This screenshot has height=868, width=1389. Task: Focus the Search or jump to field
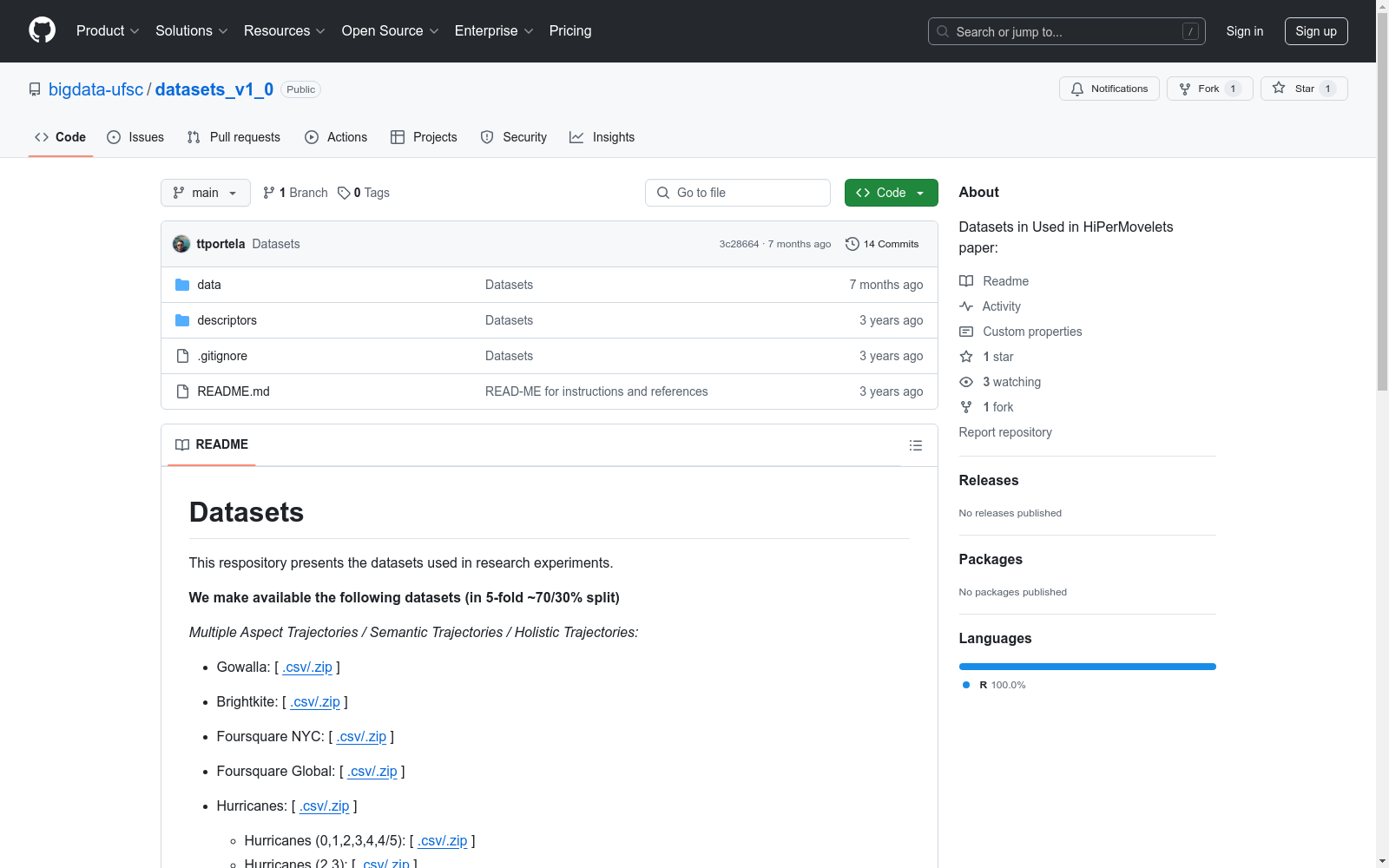(x=1066, y=31)
